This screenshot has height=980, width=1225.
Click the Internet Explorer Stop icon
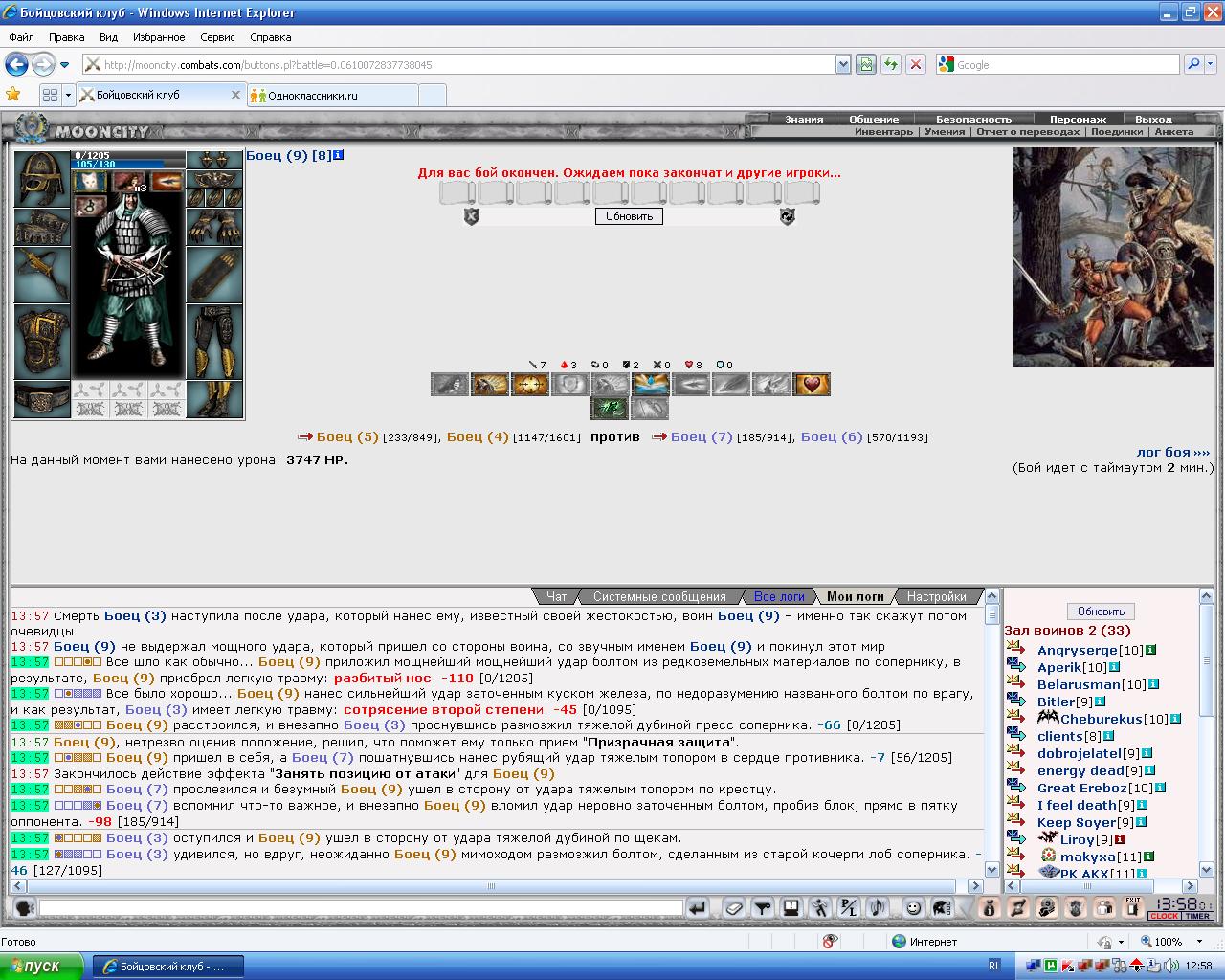(x=916, y=64)
